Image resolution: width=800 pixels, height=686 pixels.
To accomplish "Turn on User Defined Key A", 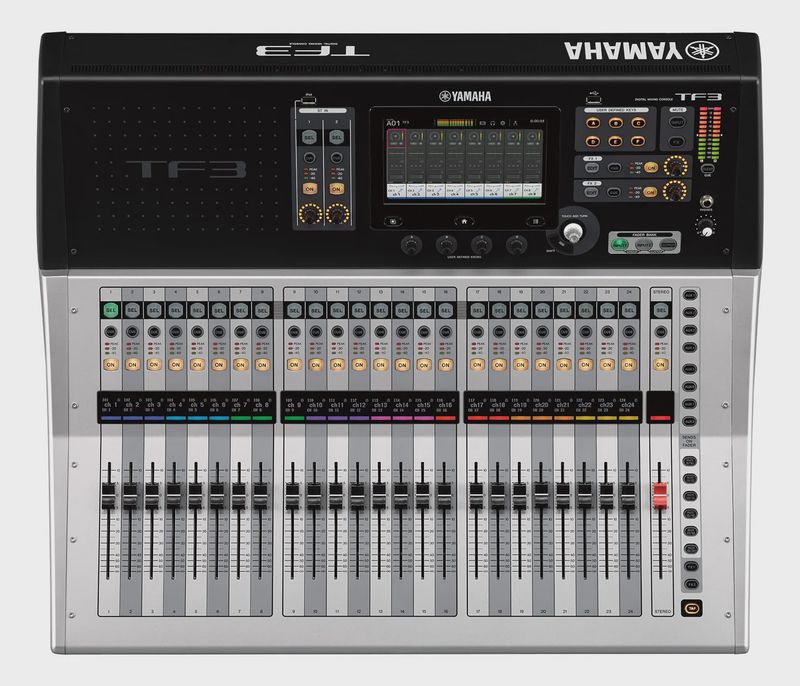I will (592, 123).
